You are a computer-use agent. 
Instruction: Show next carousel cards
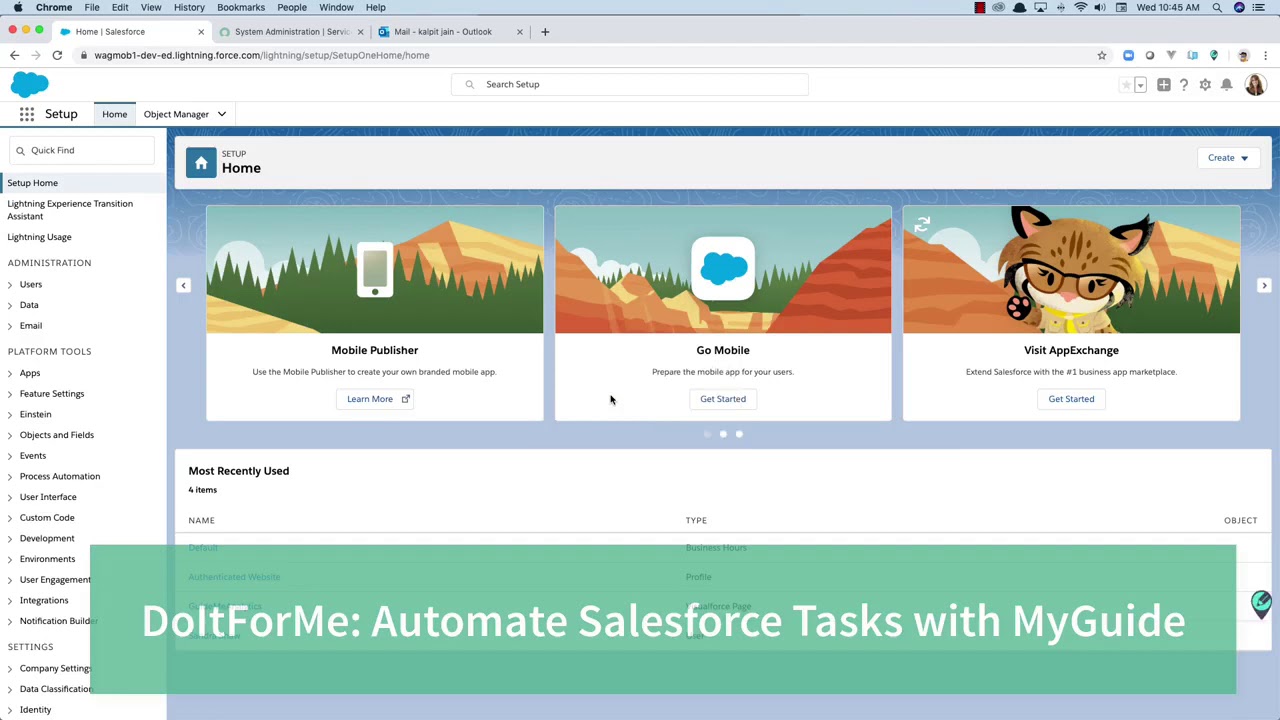click(1264, 286)
